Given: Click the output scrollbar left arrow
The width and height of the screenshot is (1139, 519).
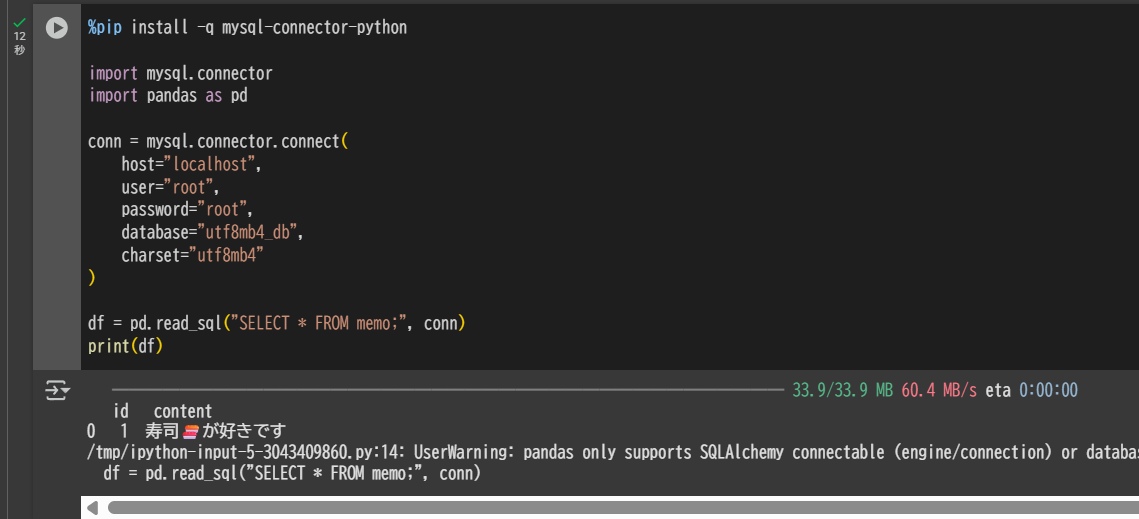Looking at the screenshot, I should tap(93, 508).
